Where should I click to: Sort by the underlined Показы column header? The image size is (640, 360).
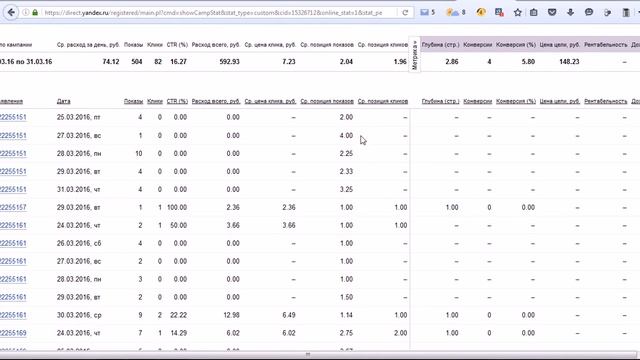pos(133,101)
